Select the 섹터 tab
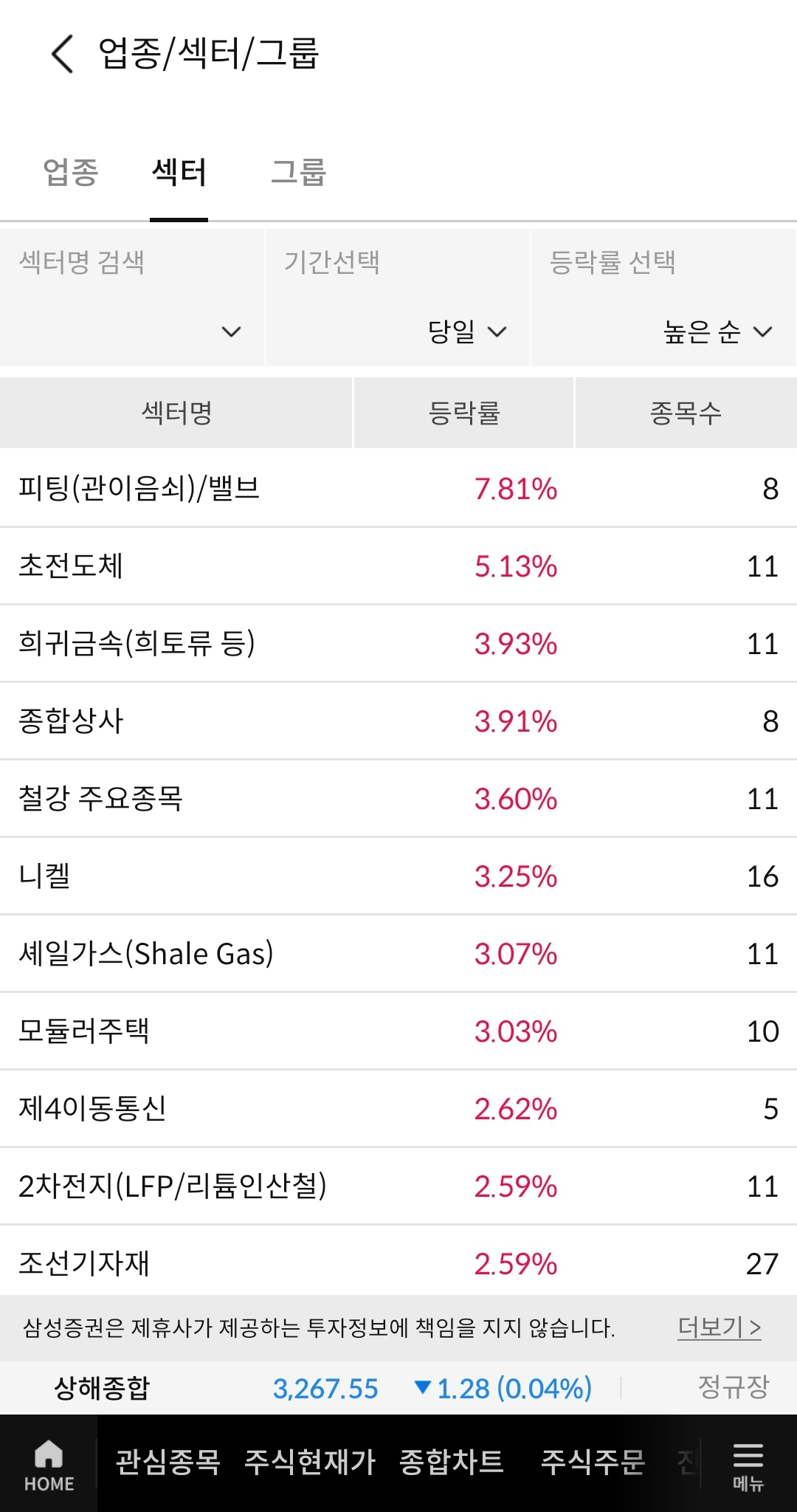Viewport: 797px width, 1512px height. coord(179,172)
